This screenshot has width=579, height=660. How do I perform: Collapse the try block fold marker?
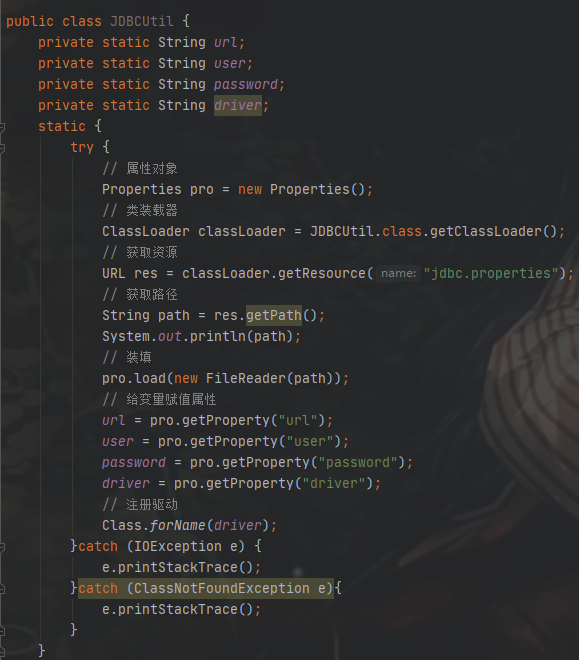pos(2,147)
